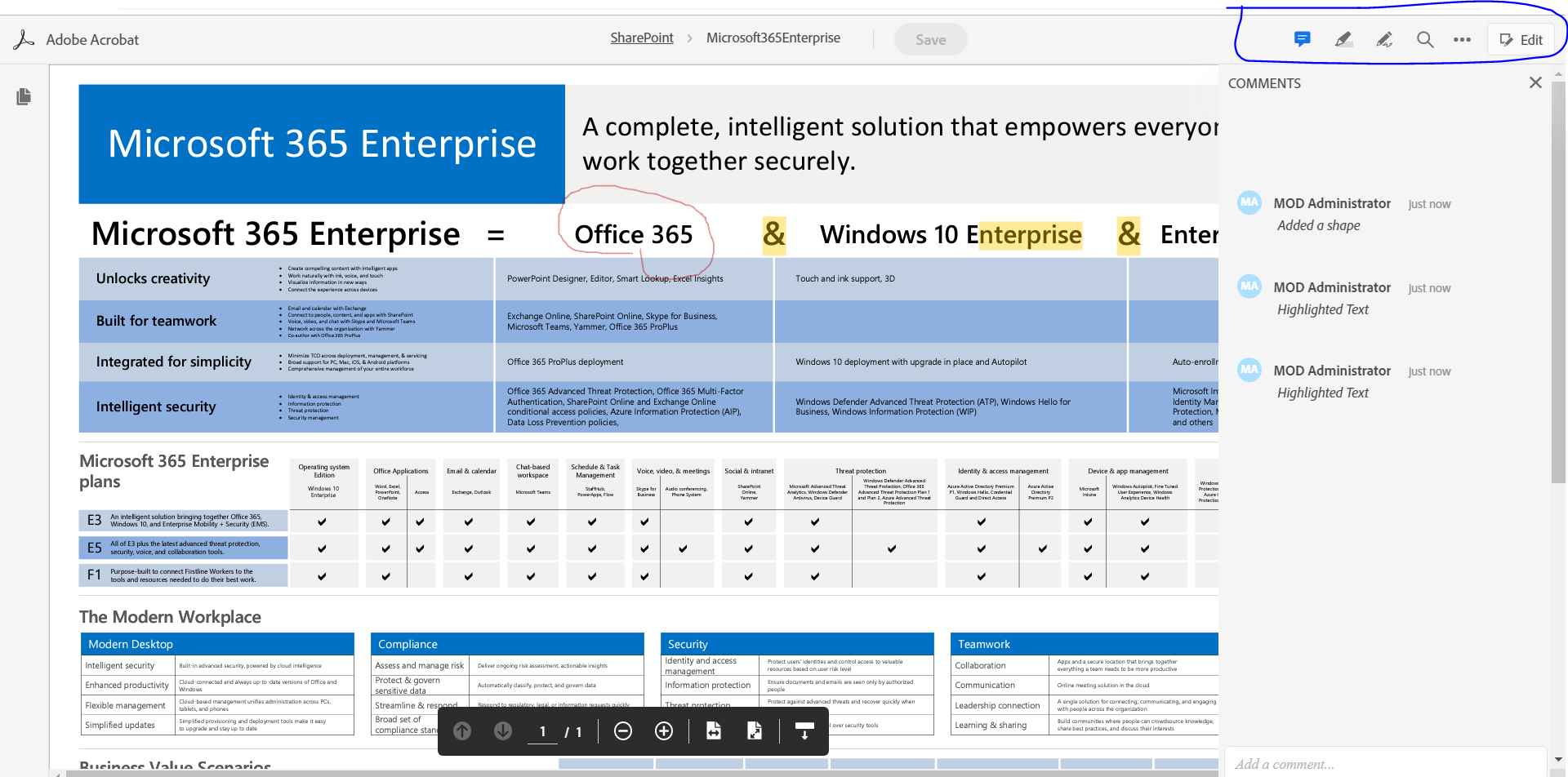The height and width of the screenshot is (777, 1568).
Task: Click the fit to page icon
Action: tap(755, 731)
